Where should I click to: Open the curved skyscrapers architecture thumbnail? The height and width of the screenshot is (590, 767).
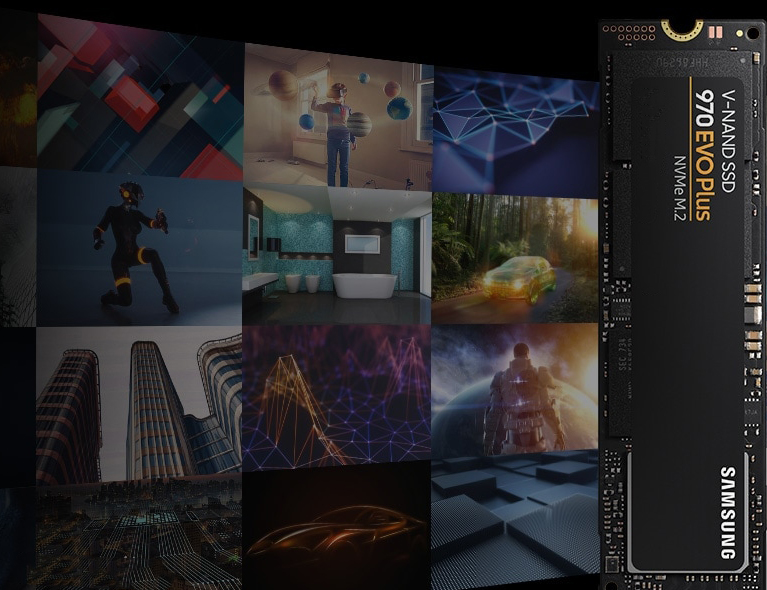click(x=139, y=405)
